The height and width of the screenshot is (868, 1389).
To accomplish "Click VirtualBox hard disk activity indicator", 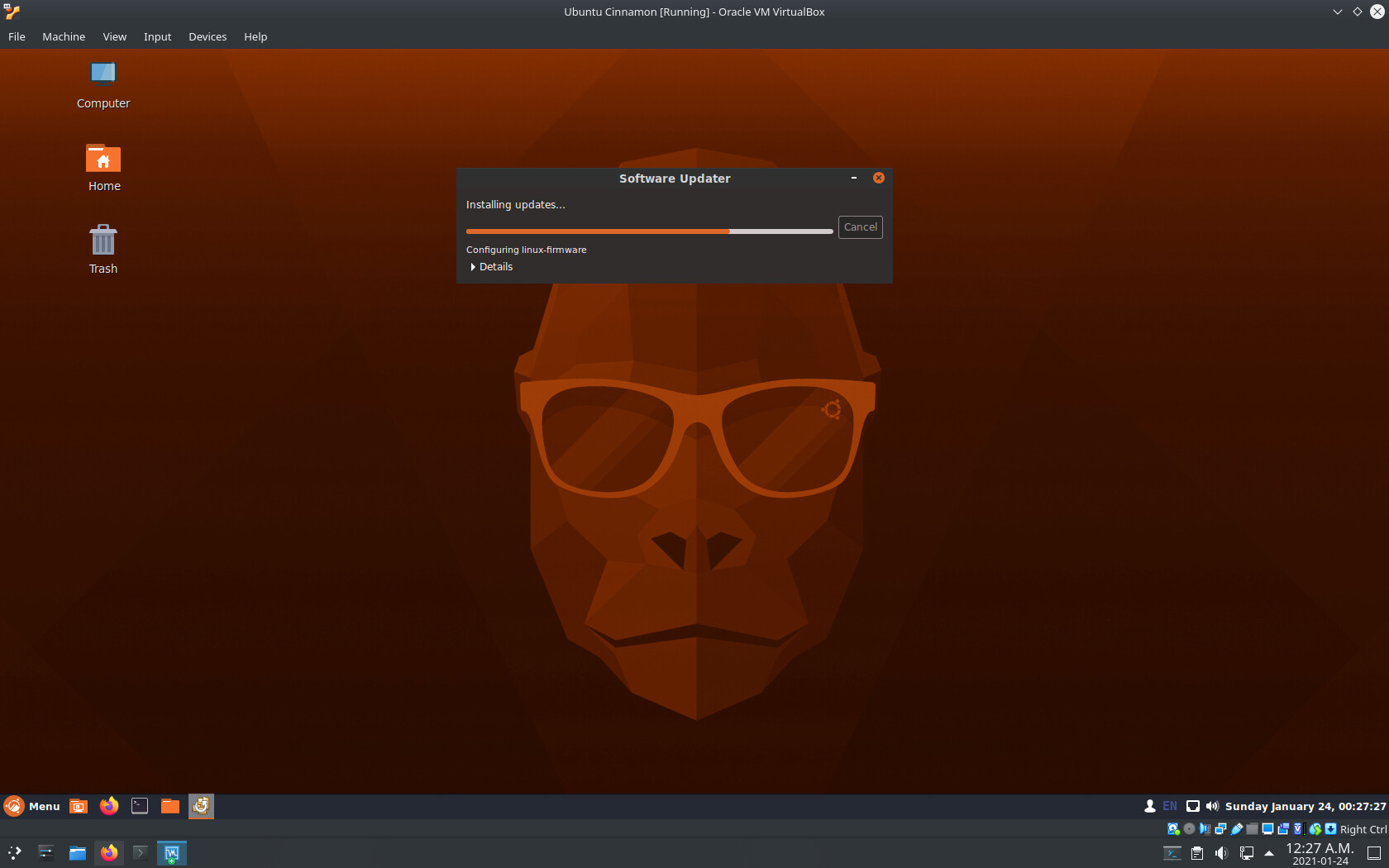I will click(1173, 828).
